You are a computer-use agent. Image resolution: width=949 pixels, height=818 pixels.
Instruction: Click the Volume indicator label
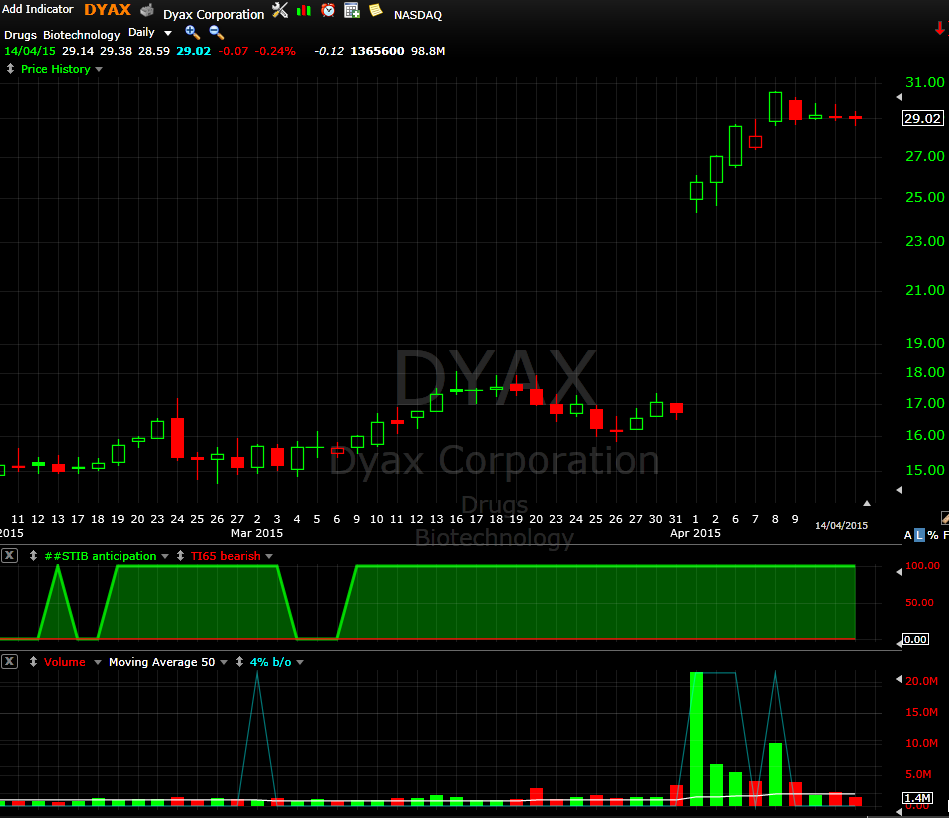coord(65,662)
